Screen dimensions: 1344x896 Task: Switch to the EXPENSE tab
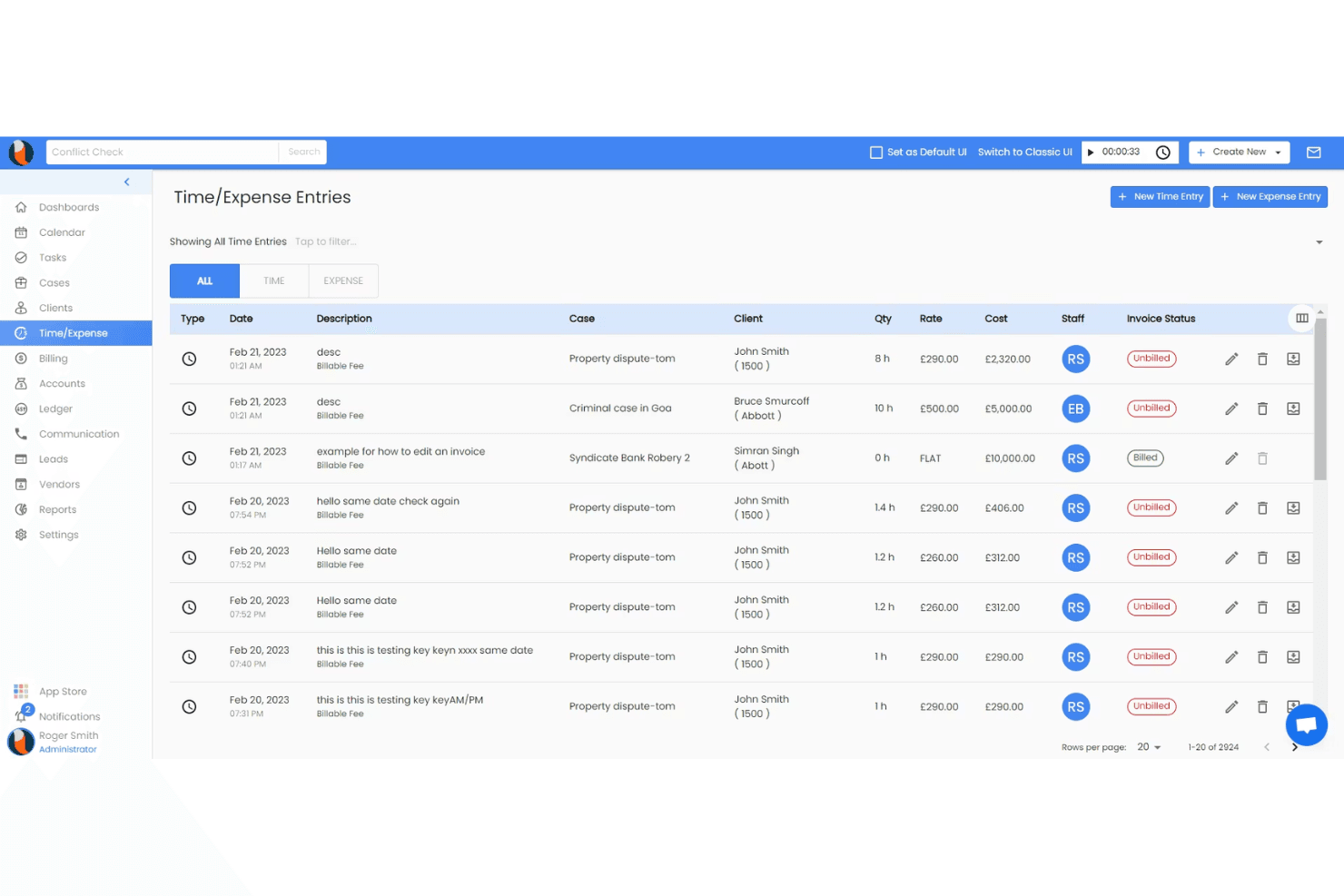point(343,281)
